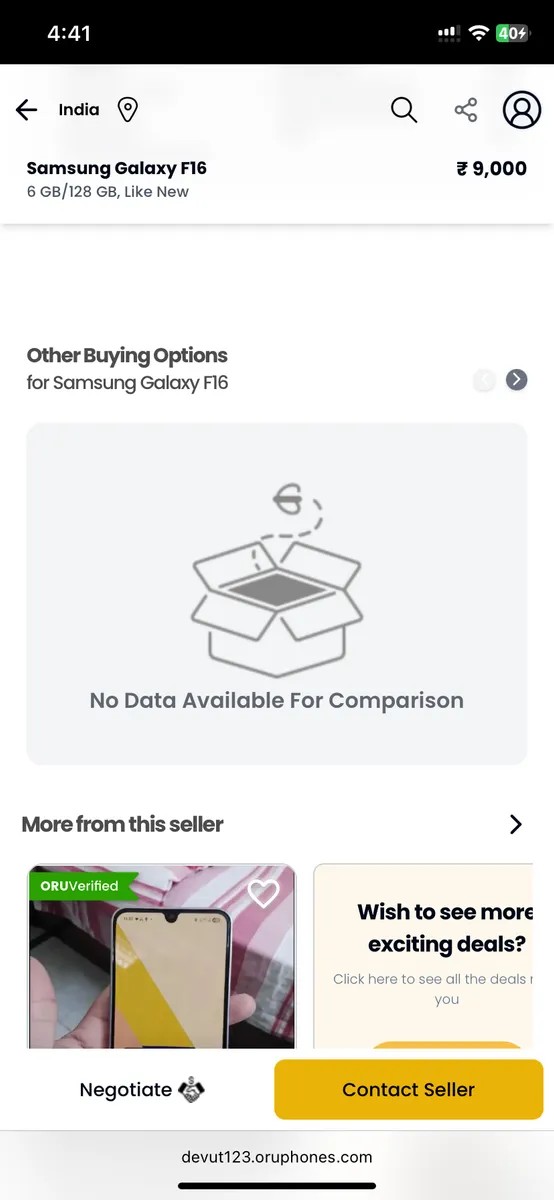
Task: Open the location pin selector
Action: coord(127,110)
